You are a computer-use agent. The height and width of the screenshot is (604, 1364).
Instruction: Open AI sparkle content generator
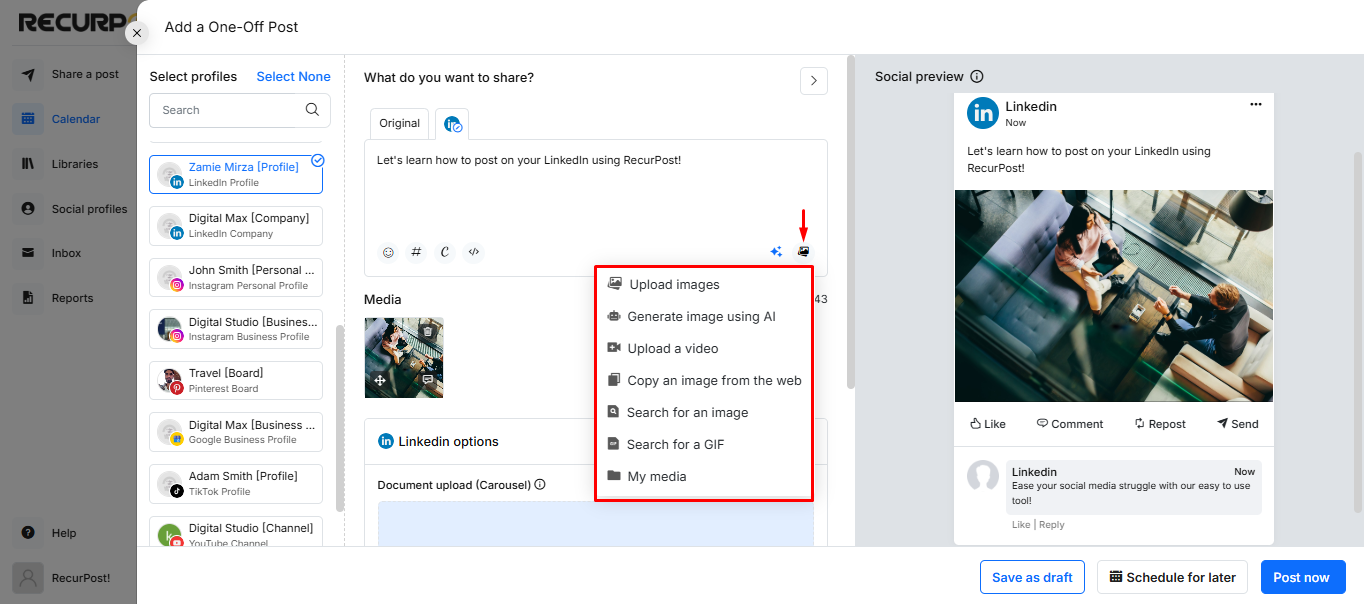(776, 252)
